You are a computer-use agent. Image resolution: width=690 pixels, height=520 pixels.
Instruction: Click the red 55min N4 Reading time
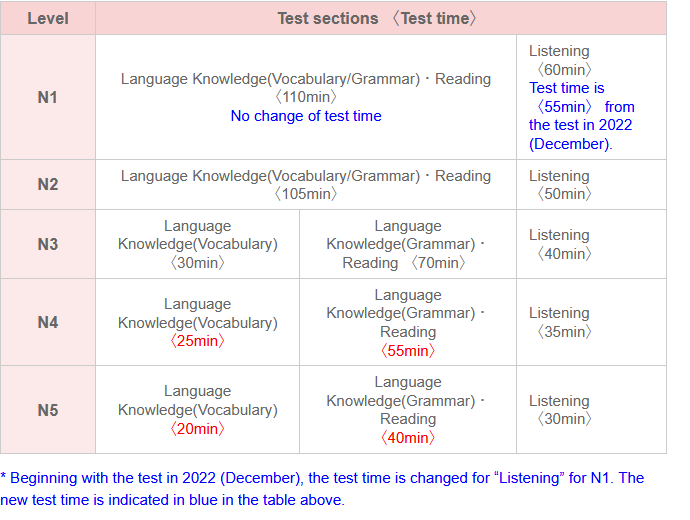(x=407, y=350)
